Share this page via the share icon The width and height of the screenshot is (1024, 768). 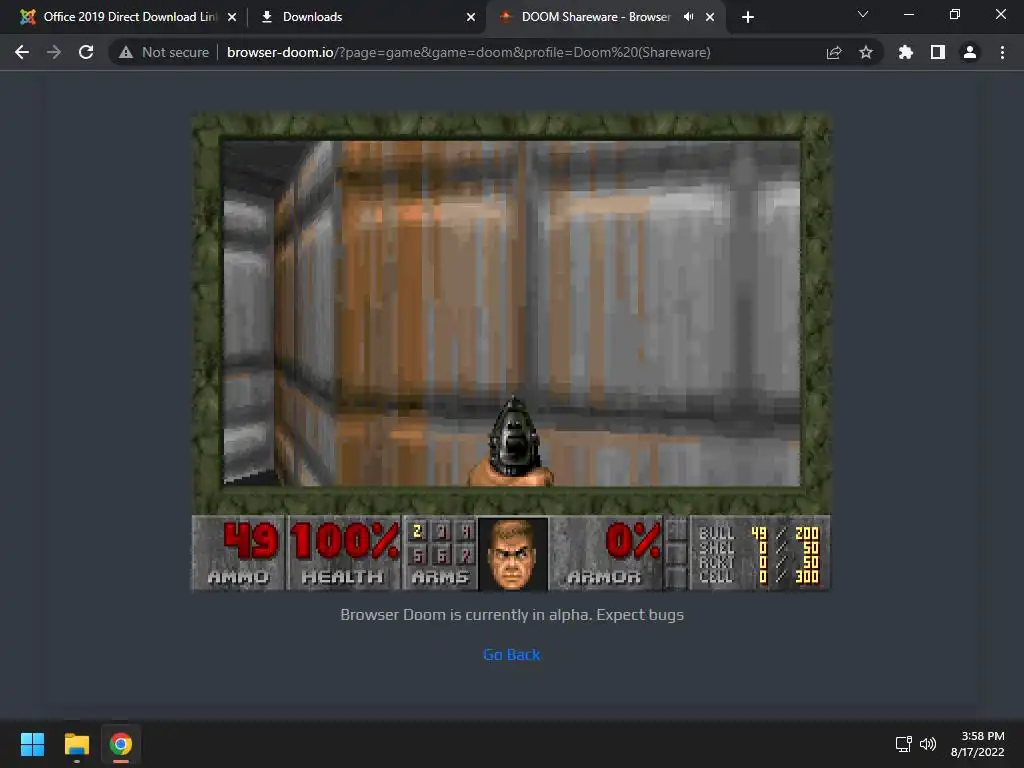click(834, 52)
